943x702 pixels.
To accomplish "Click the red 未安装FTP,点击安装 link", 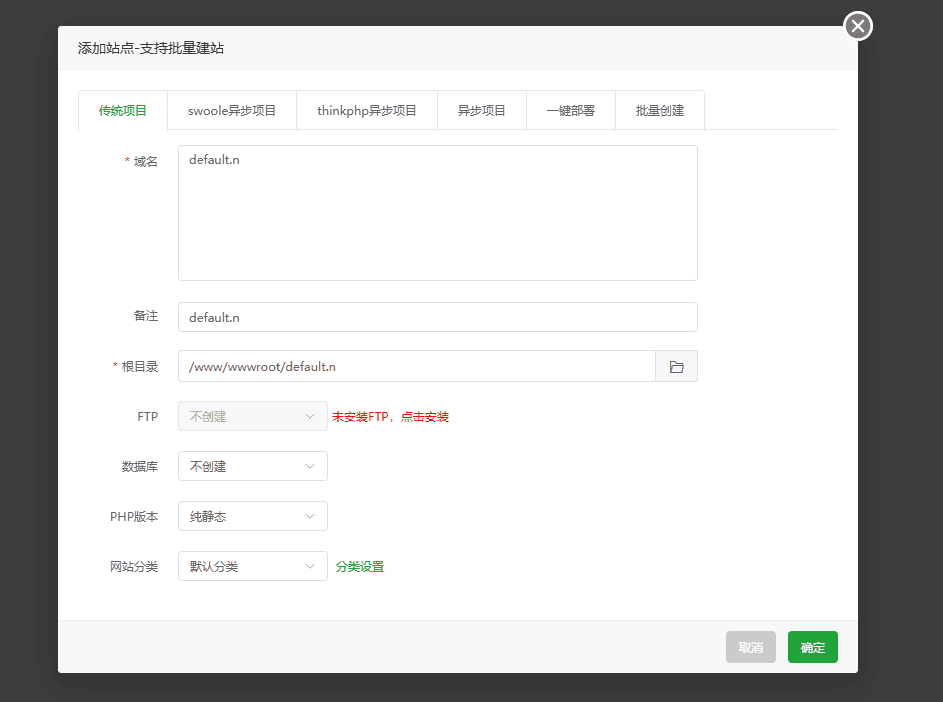I will point(390,417).
